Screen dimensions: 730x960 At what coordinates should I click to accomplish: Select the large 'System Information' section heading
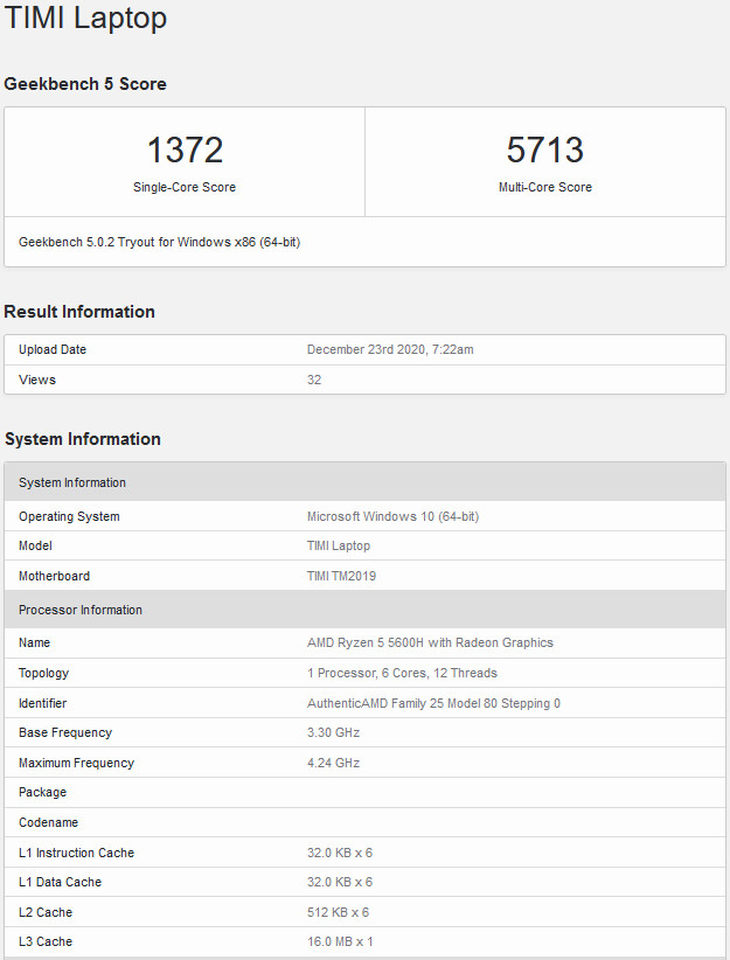point(83,439)
